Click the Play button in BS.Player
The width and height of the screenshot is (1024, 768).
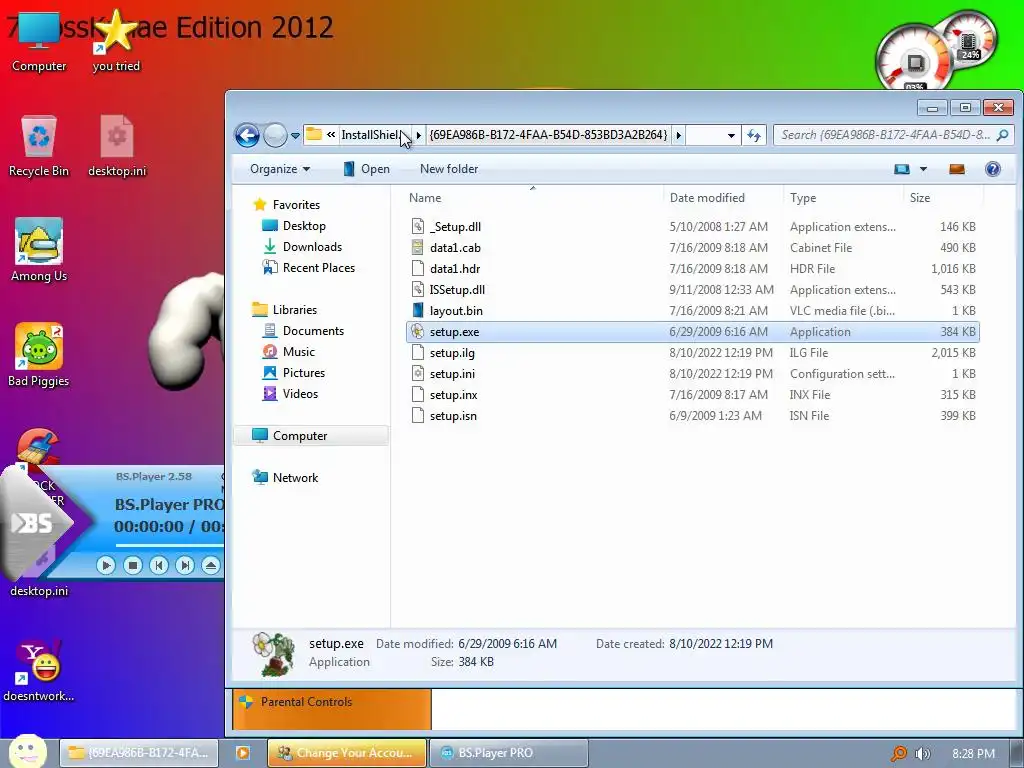point(106,565)
